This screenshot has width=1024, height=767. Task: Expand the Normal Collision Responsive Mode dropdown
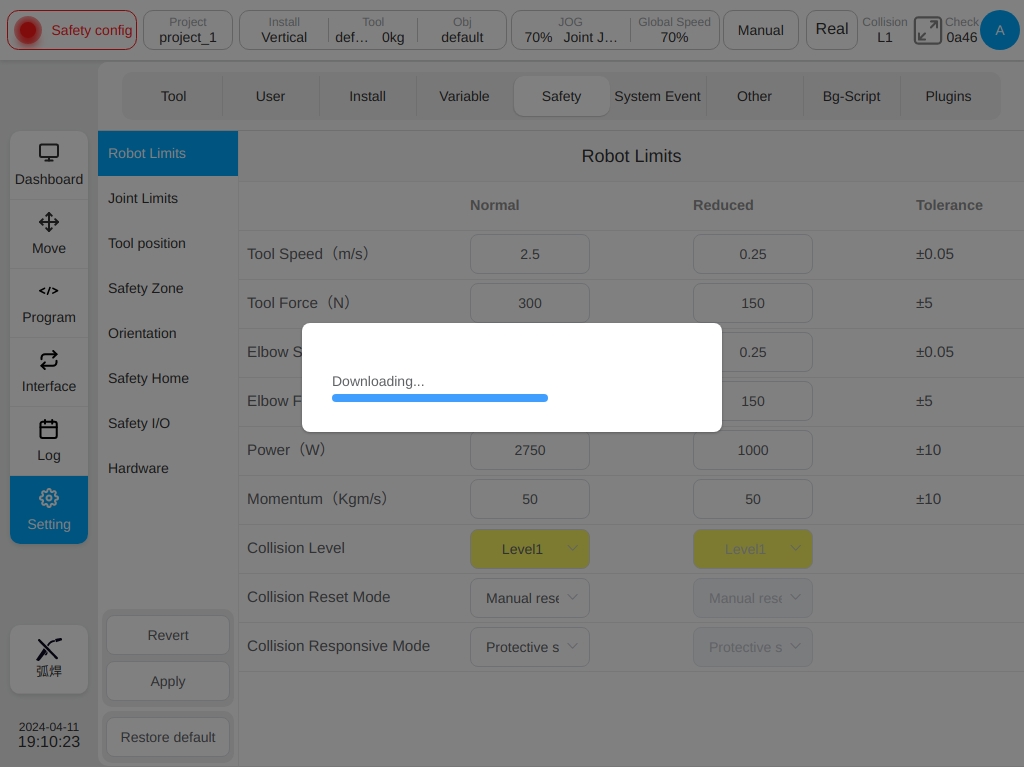coord(530,647)
